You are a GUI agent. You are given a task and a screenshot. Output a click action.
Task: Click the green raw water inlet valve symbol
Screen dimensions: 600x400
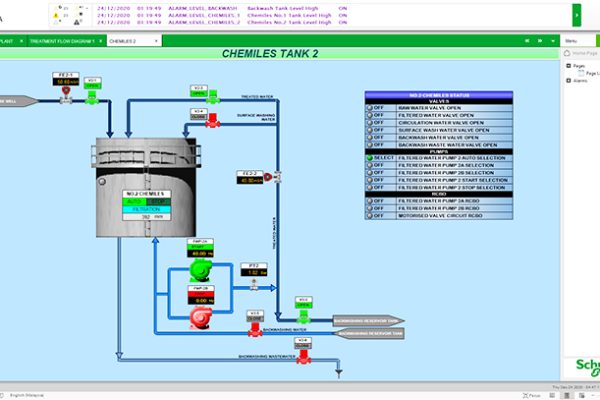point(92,98)
